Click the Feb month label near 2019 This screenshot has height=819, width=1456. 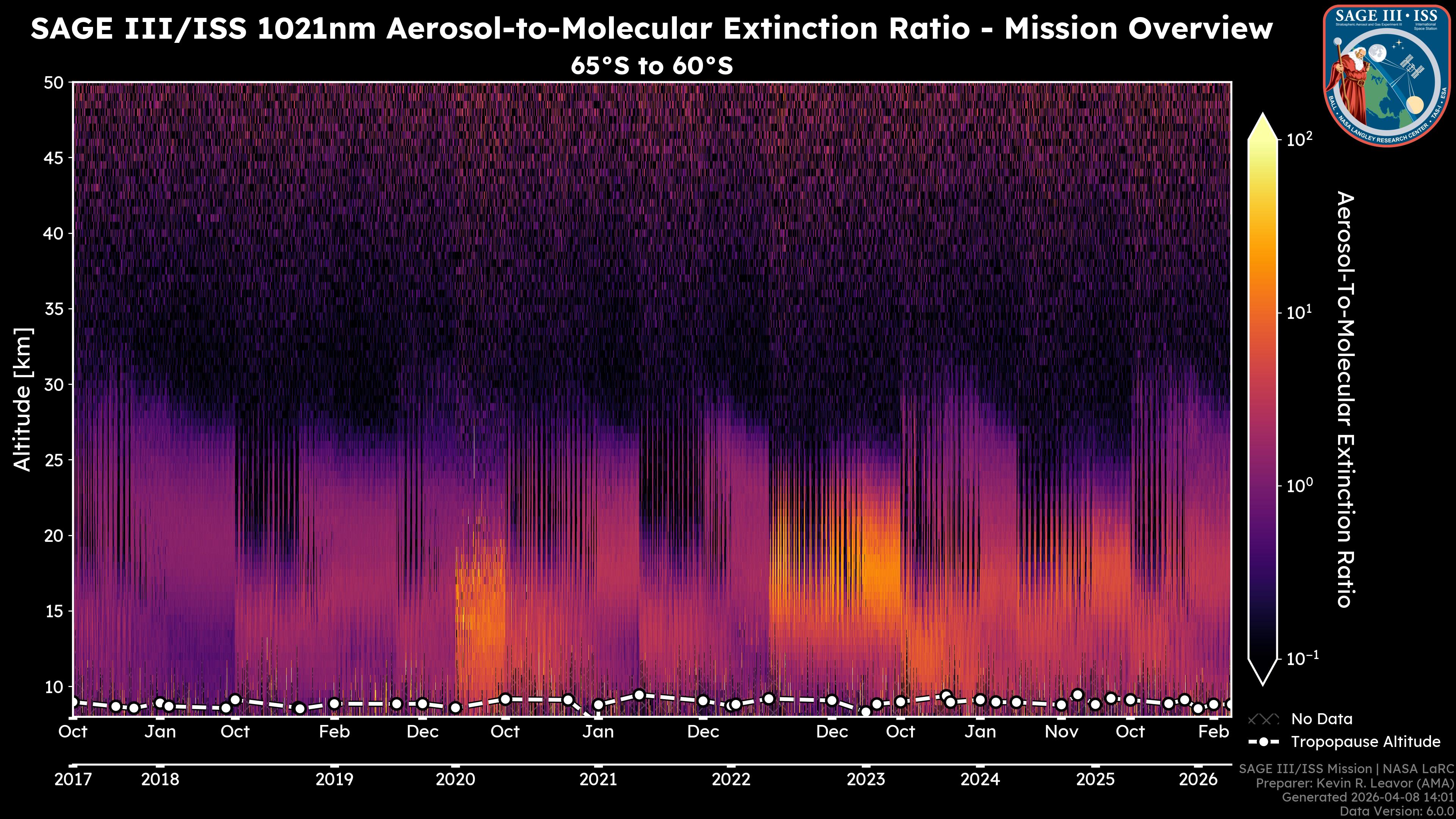pos(334,731)
